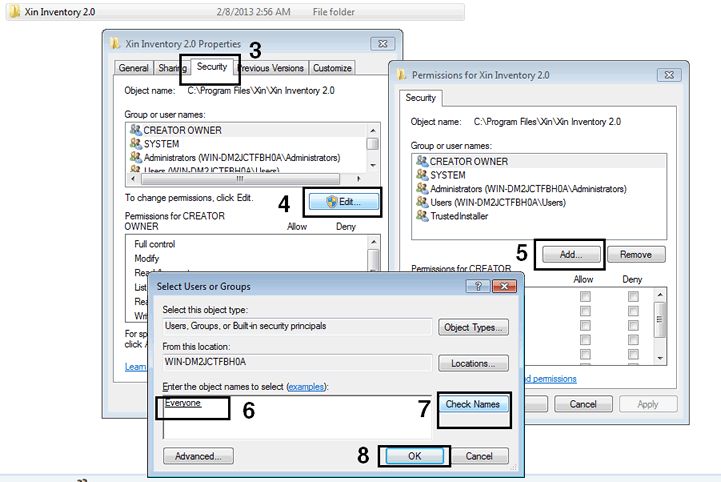Click Apply in the Permissions window
The width and height of the screenshot is (721, 482).
coord(648,404)
